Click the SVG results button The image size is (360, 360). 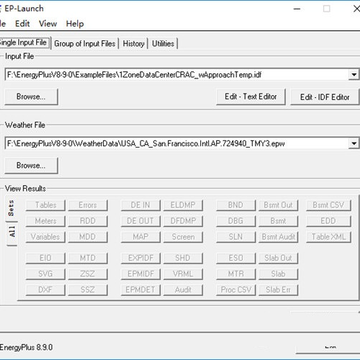[x=46, y=274]
